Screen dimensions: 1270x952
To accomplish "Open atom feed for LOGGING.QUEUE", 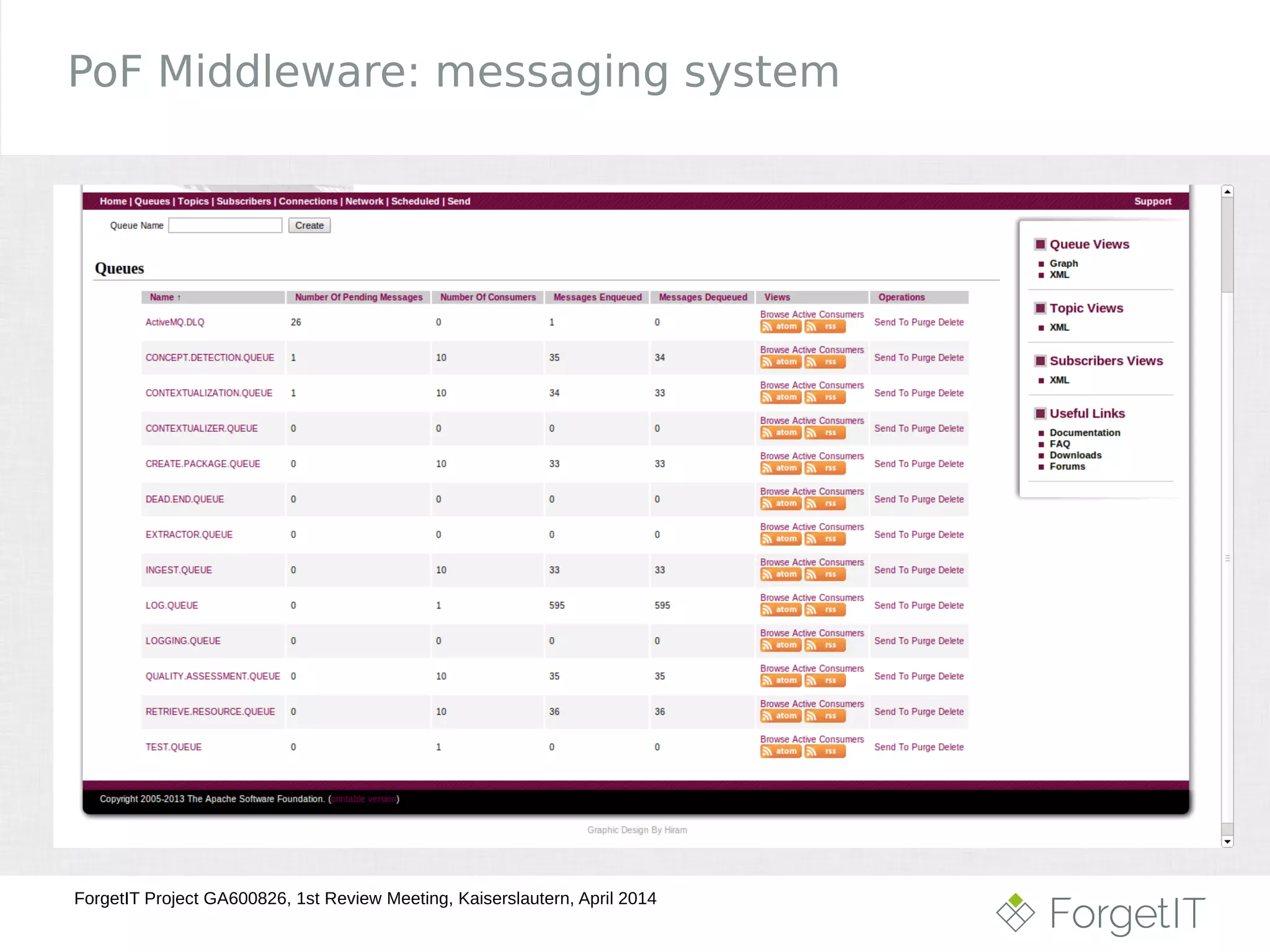I will pyautogui.click(x=781, y=645).
